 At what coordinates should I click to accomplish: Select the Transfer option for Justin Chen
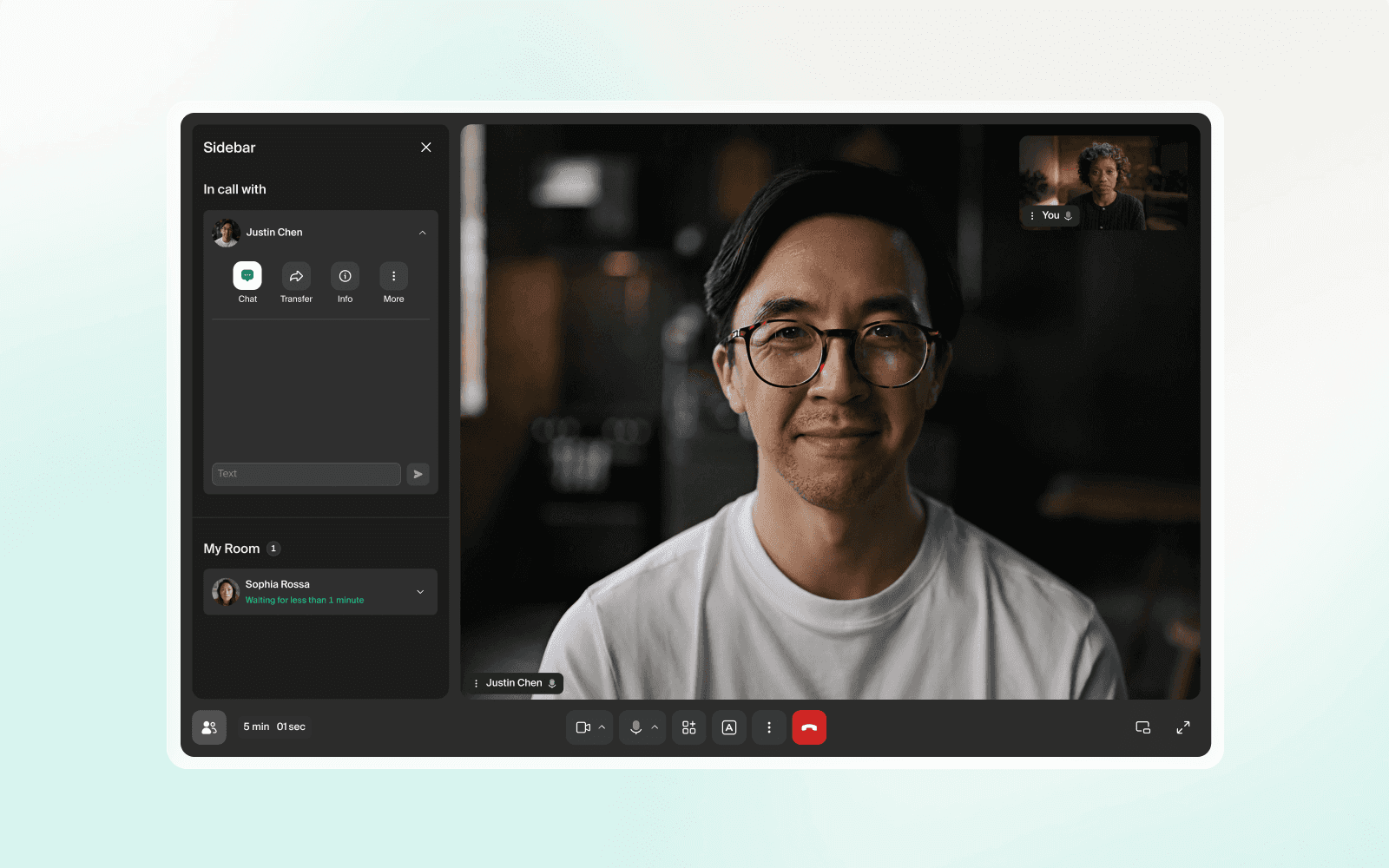click(x=296, y=276)
